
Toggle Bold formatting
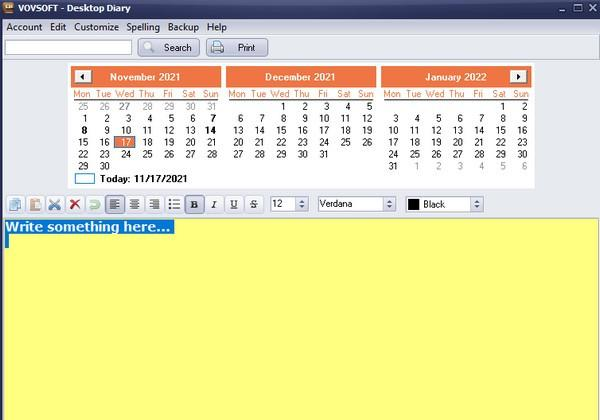(194, 204)
